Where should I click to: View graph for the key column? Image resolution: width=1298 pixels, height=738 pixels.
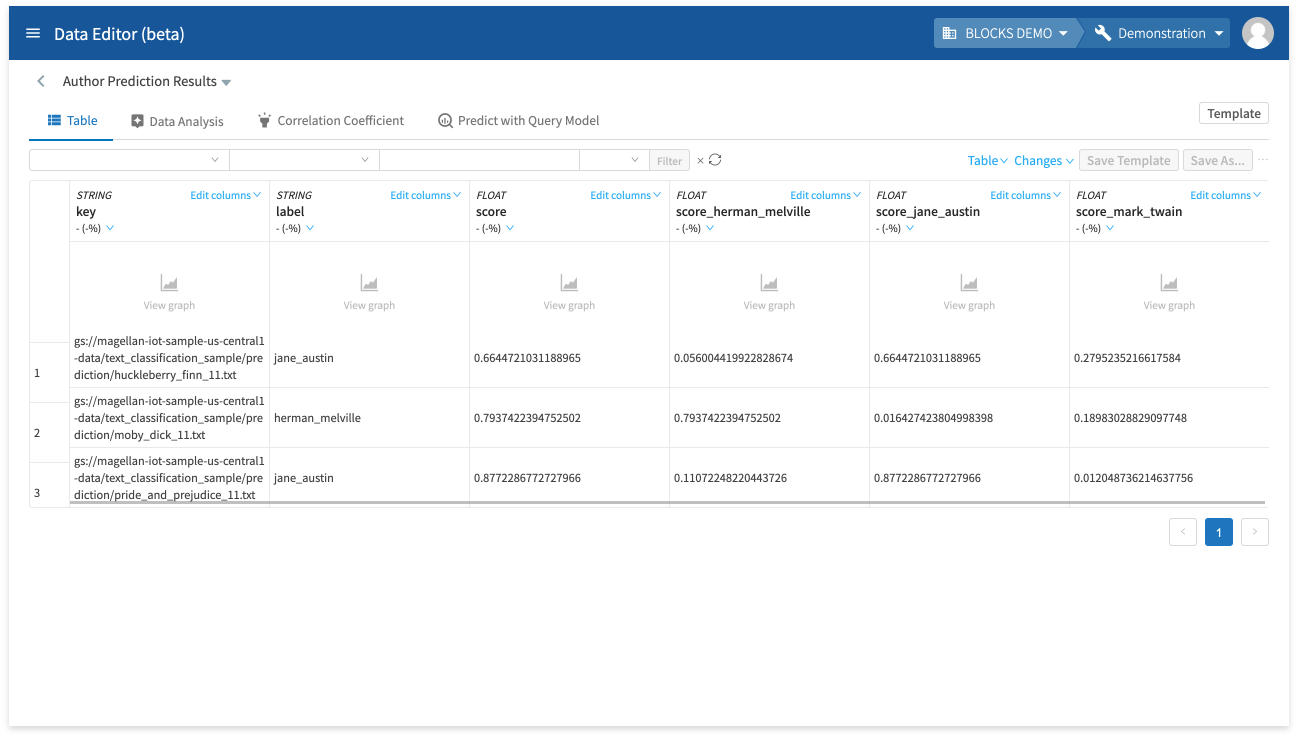[x=169, y=293]
